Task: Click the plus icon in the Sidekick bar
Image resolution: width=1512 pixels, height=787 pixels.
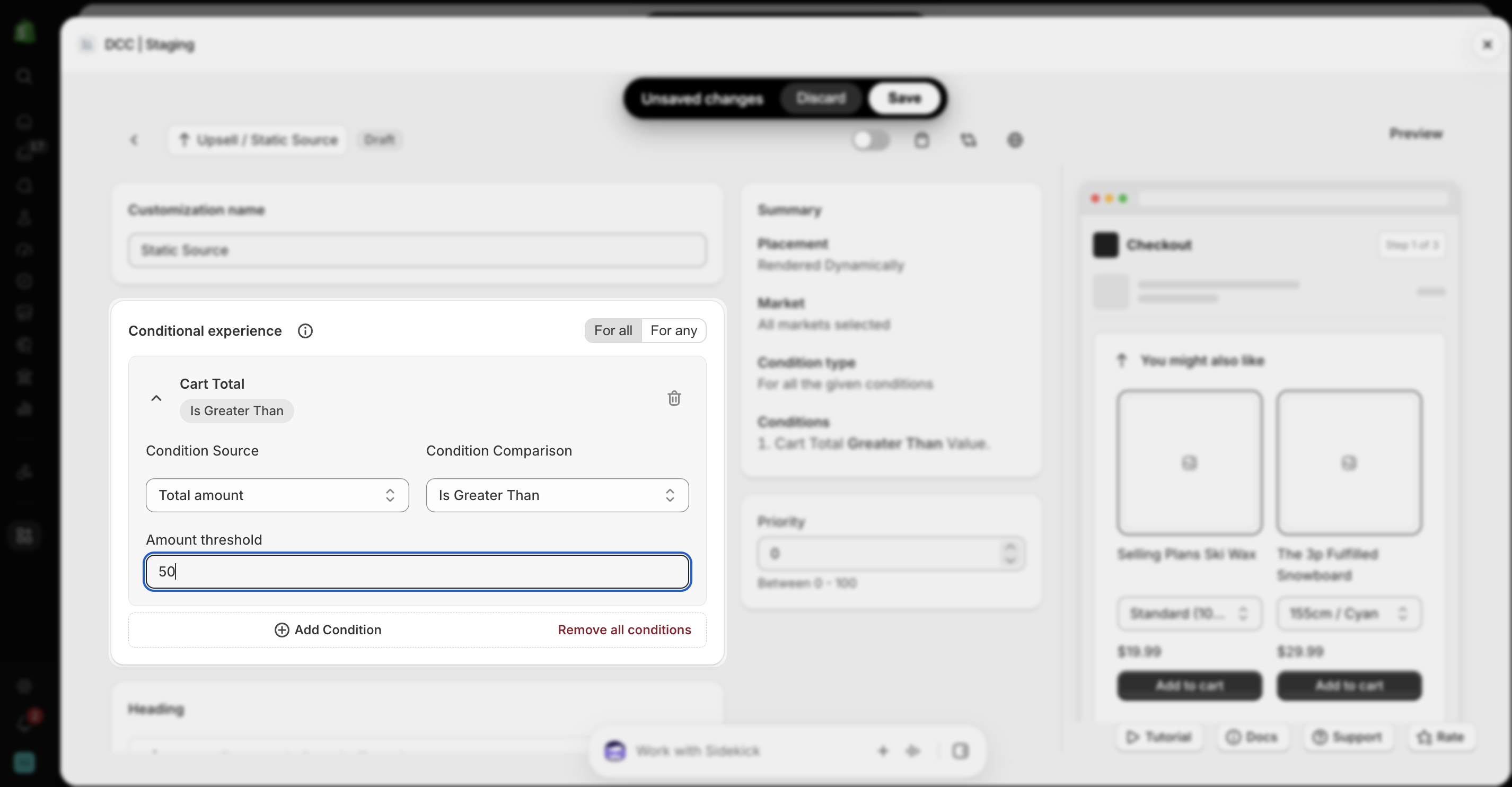Action: [x=883, y=750]
